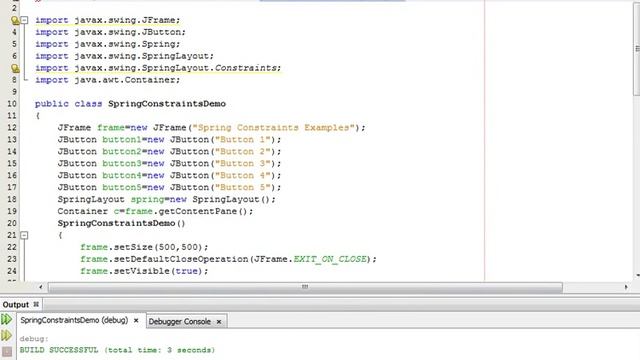Click the EXIT_ON_CLOSE constant on line 23
Image resolution: width=640 pixels, height=360 pixels.
(330, 259)
